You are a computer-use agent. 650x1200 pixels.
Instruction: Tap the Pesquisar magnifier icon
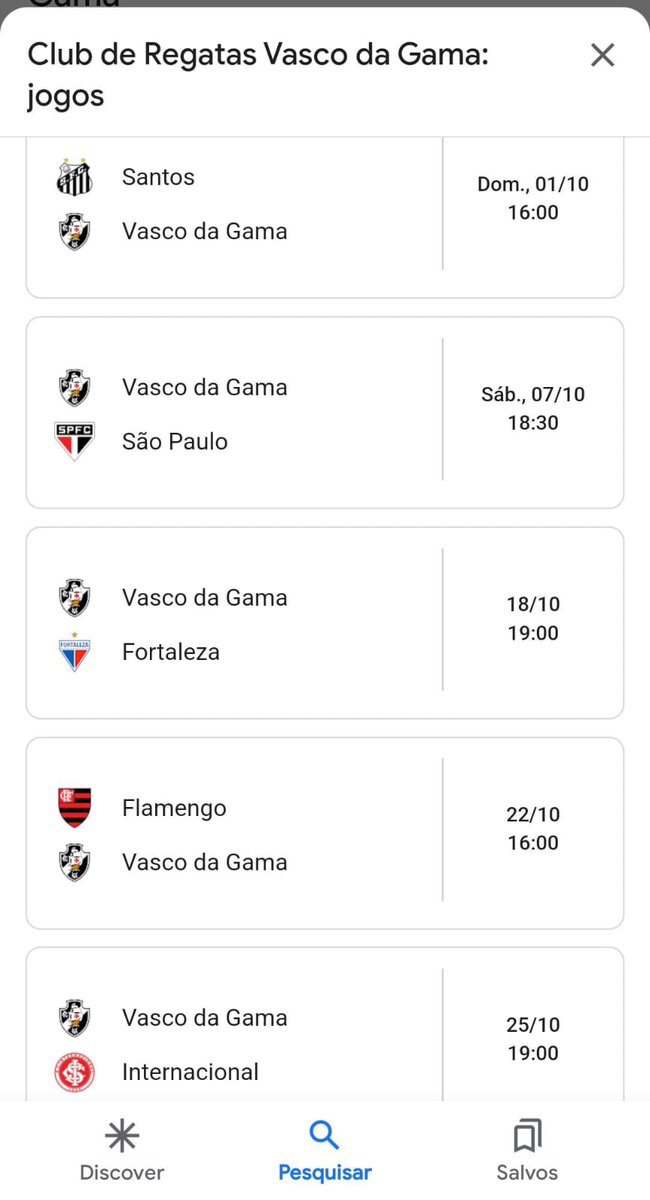(x=324, y=1135)
